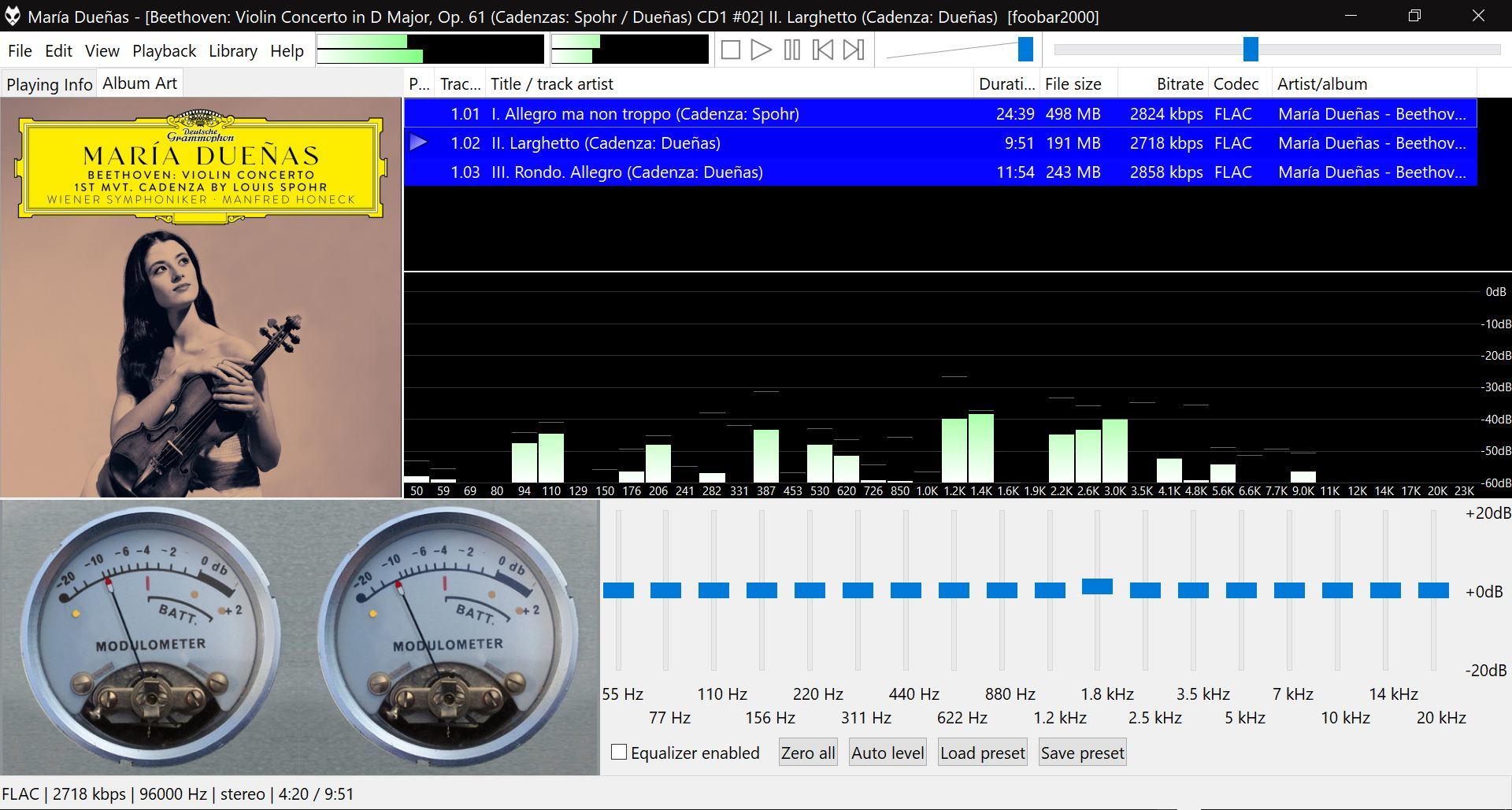Image resolution: width=1512 pixels, height=810 pixels.
Task: Click the Bitrate column header
Action: [1163, 84]
